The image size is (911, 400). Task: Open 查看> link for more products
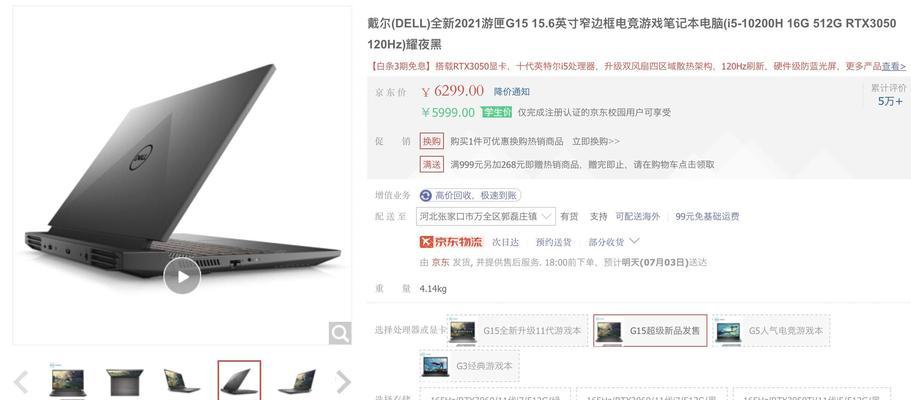coord(894,66)
